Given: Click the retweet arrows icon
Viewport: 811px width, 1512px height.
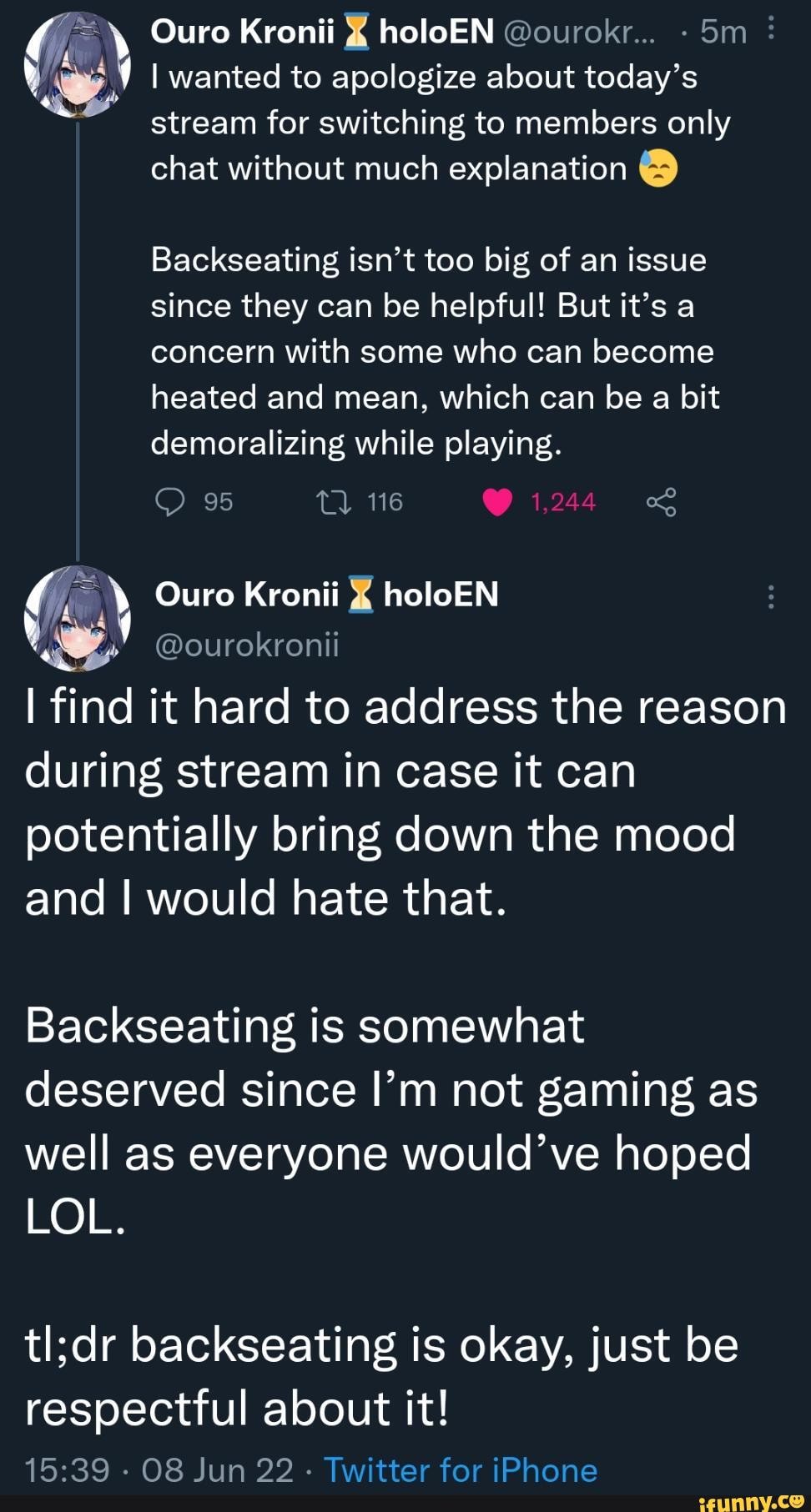Looking at the screenshot, I should (335, 502).
